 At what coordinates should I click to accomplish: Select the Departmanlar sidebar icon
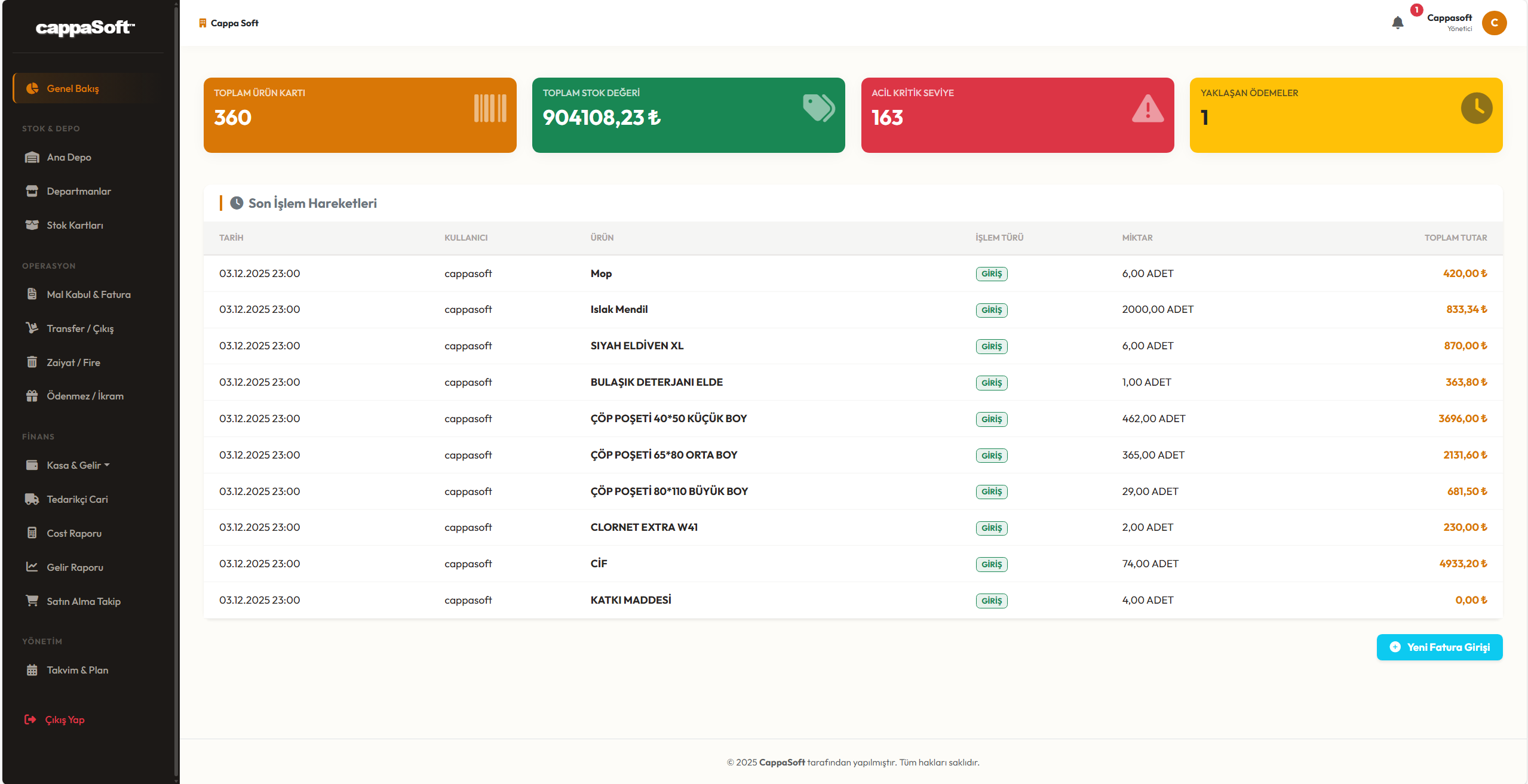coord(33,191)
